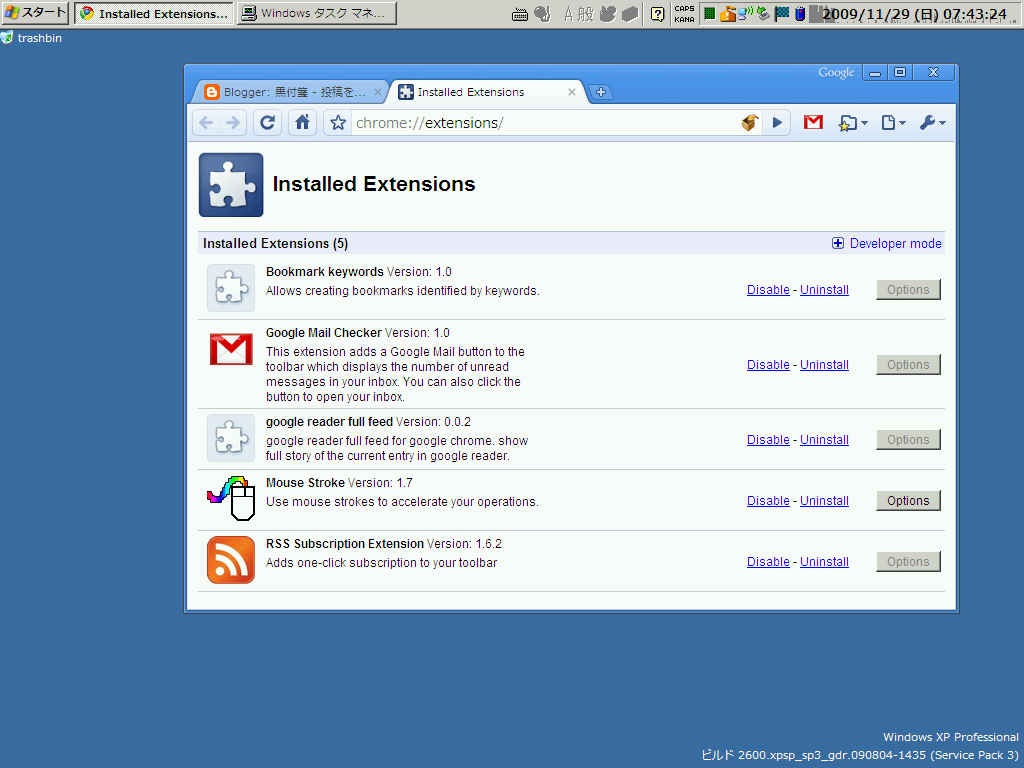Switch to the Blogger tab
The height and width of the screenshot is (768, 1024).
coord(289,92)
